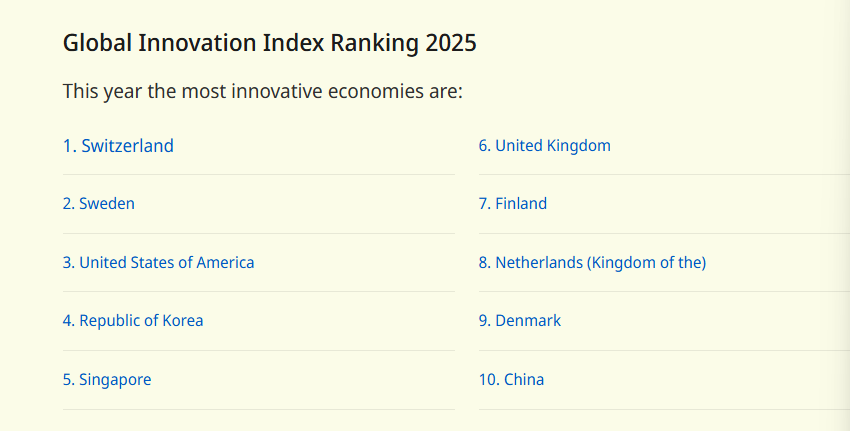Select the Republic of Korea link

click(133, 321)
